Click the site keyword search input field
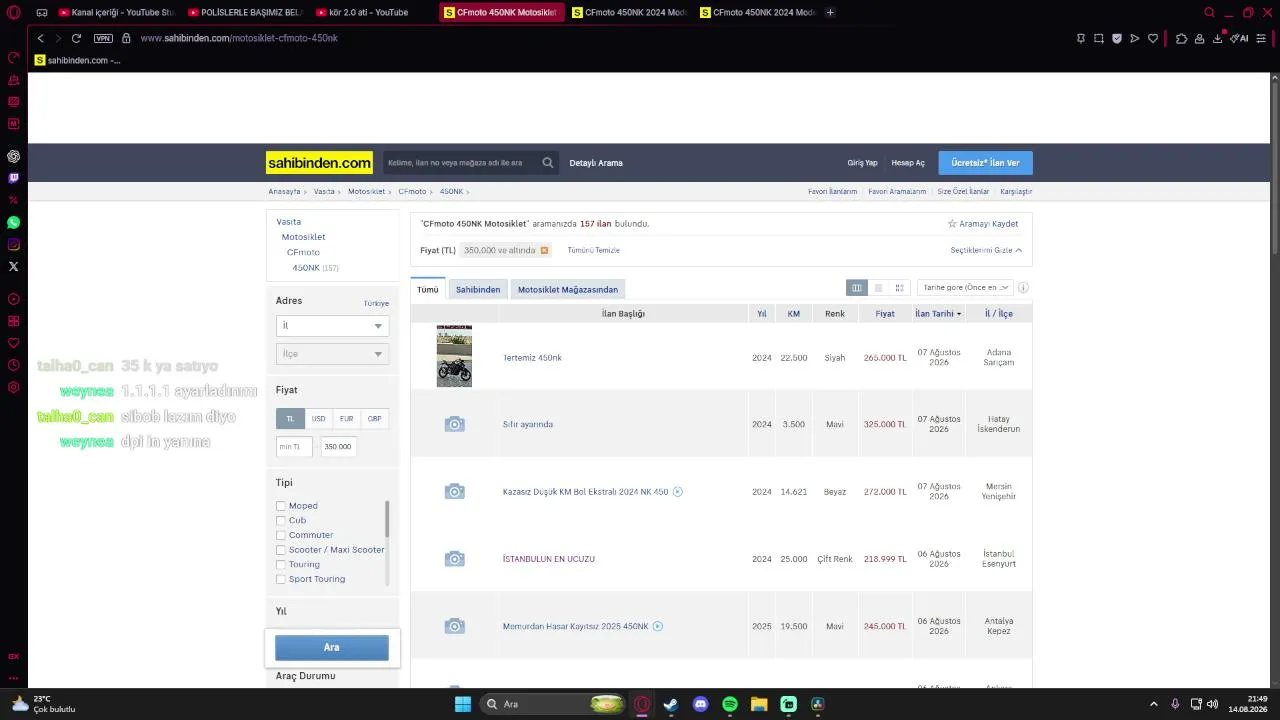 click(462, 163)
